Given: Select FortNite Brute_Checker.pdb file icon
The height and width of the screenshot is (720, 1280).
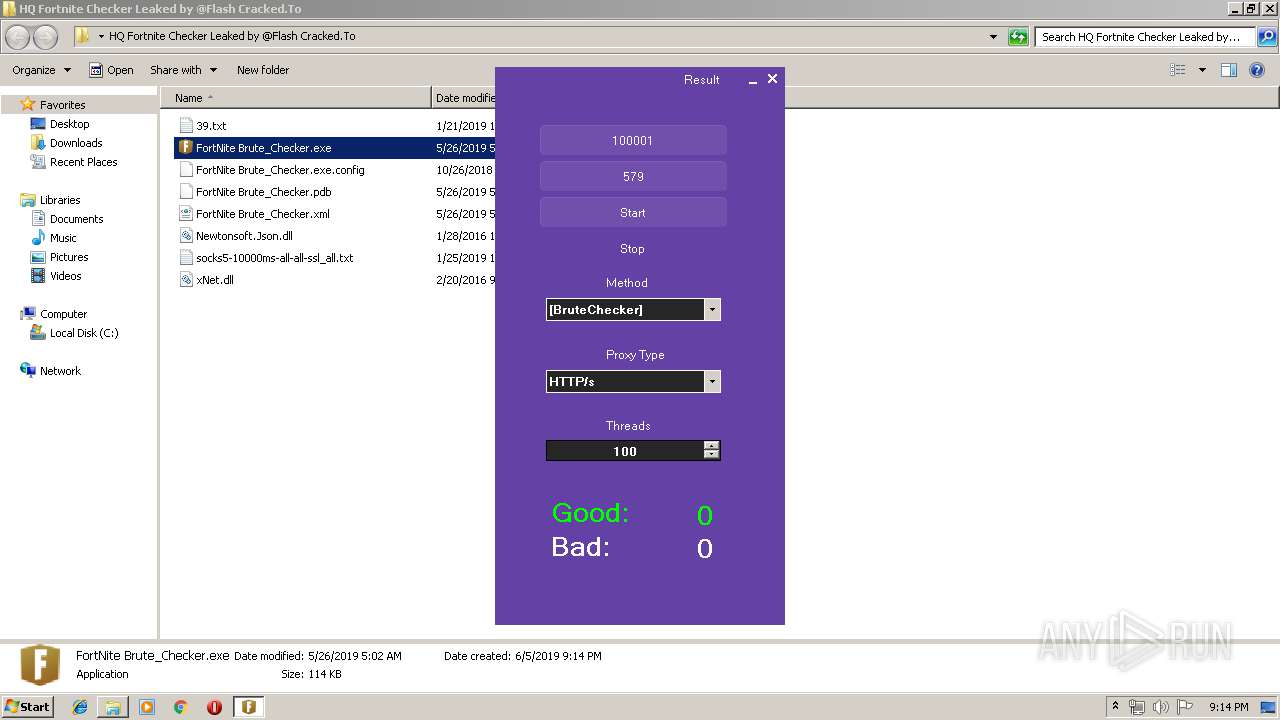Looking at the screenshot, I should [x=185, y=192].
